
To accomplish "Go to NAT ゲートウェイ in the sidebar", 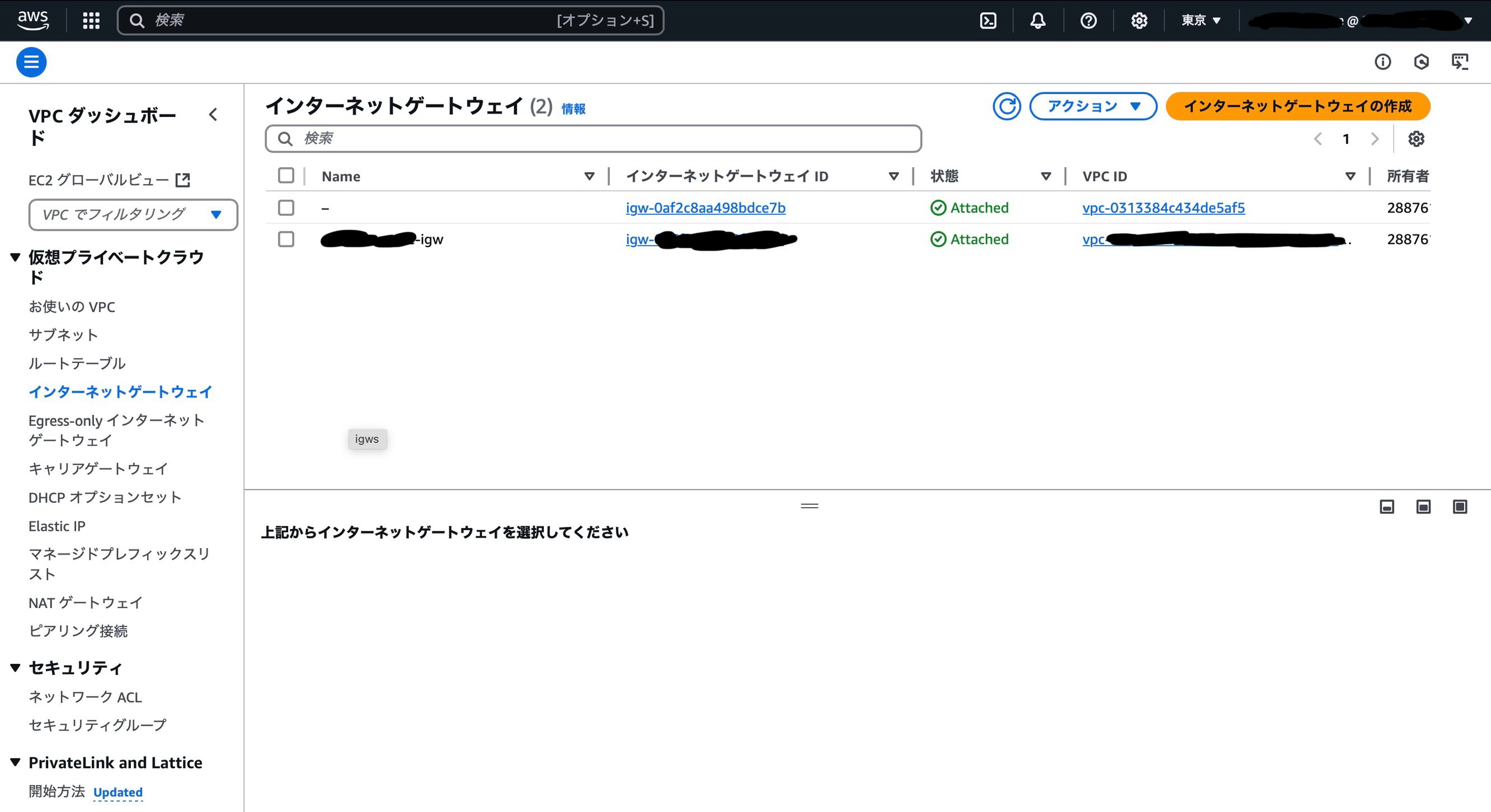I will click(x=86, y=603).
